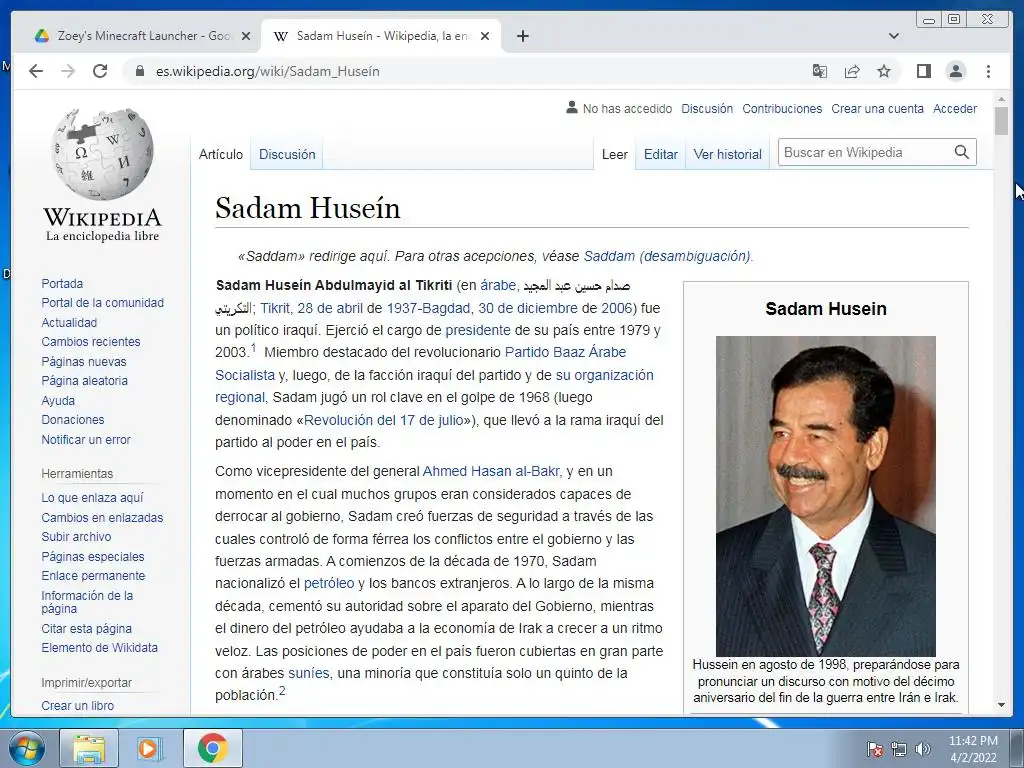This screenshot has width=1024, height=768.
Task: Click the page scrollbar up arrow
Action: [x=1001, y=100]
